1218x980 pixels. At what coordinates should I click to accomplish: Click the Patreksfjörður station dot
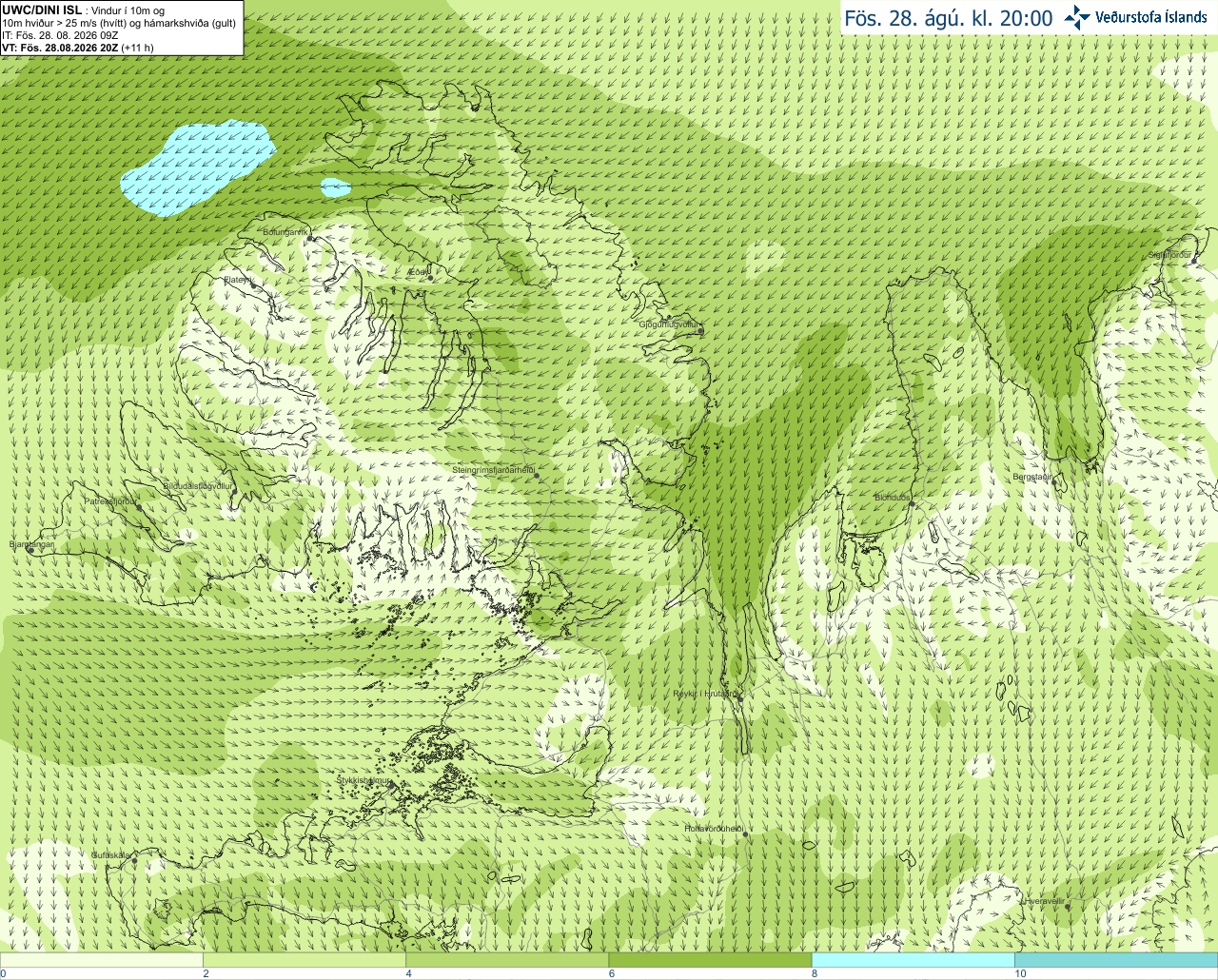point(139,507)
